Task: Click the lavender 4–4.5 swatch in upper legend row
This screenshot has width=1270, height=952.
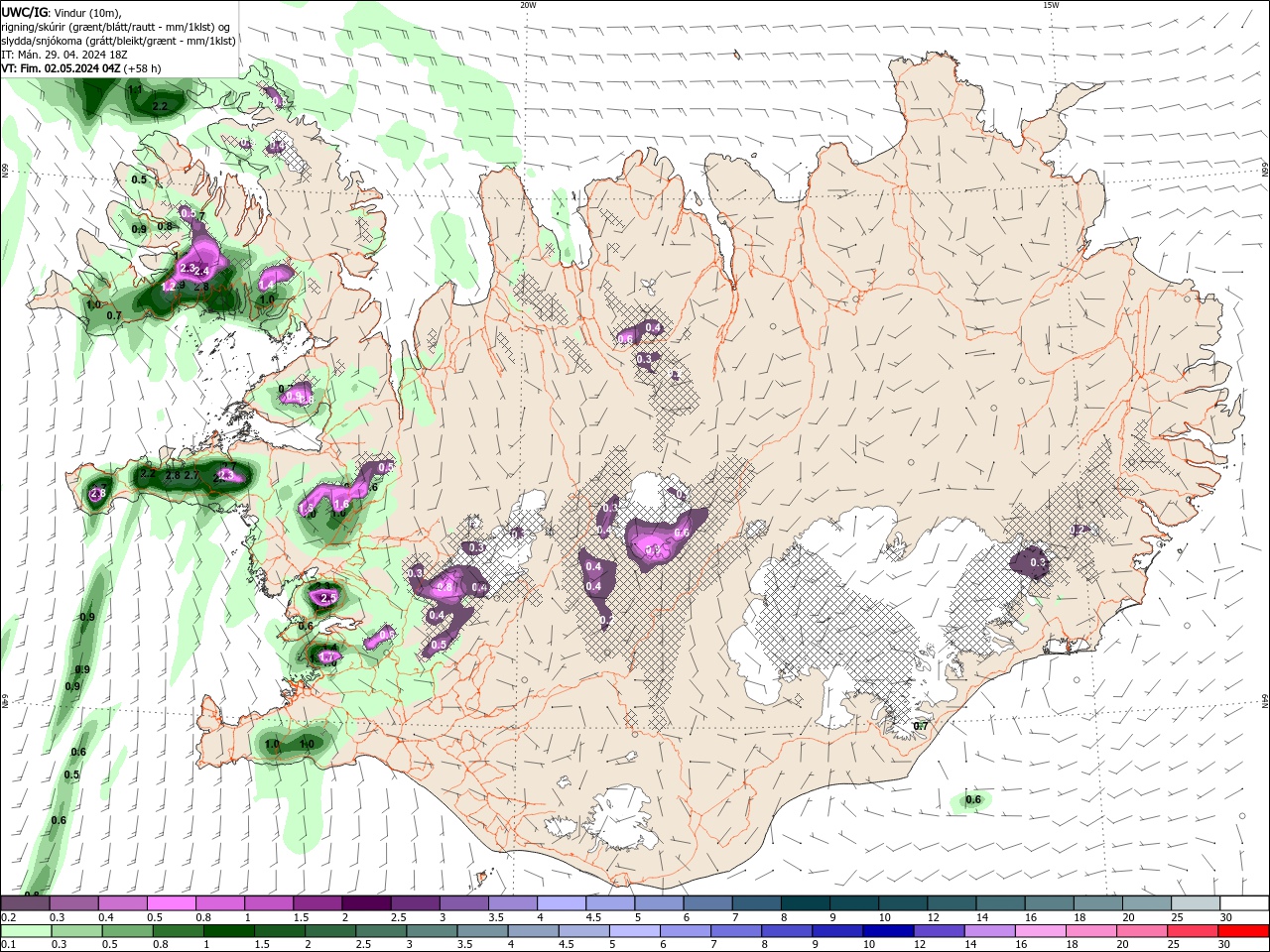Action: click(x=561, y=903)
